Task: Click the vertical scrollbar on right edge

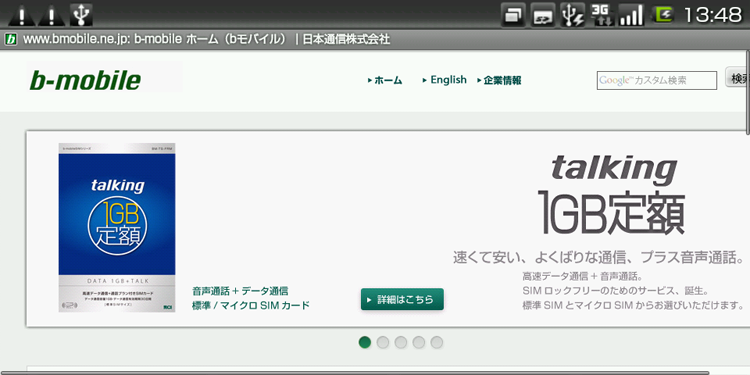Action: pyautogui.click(x=748, y=92)
